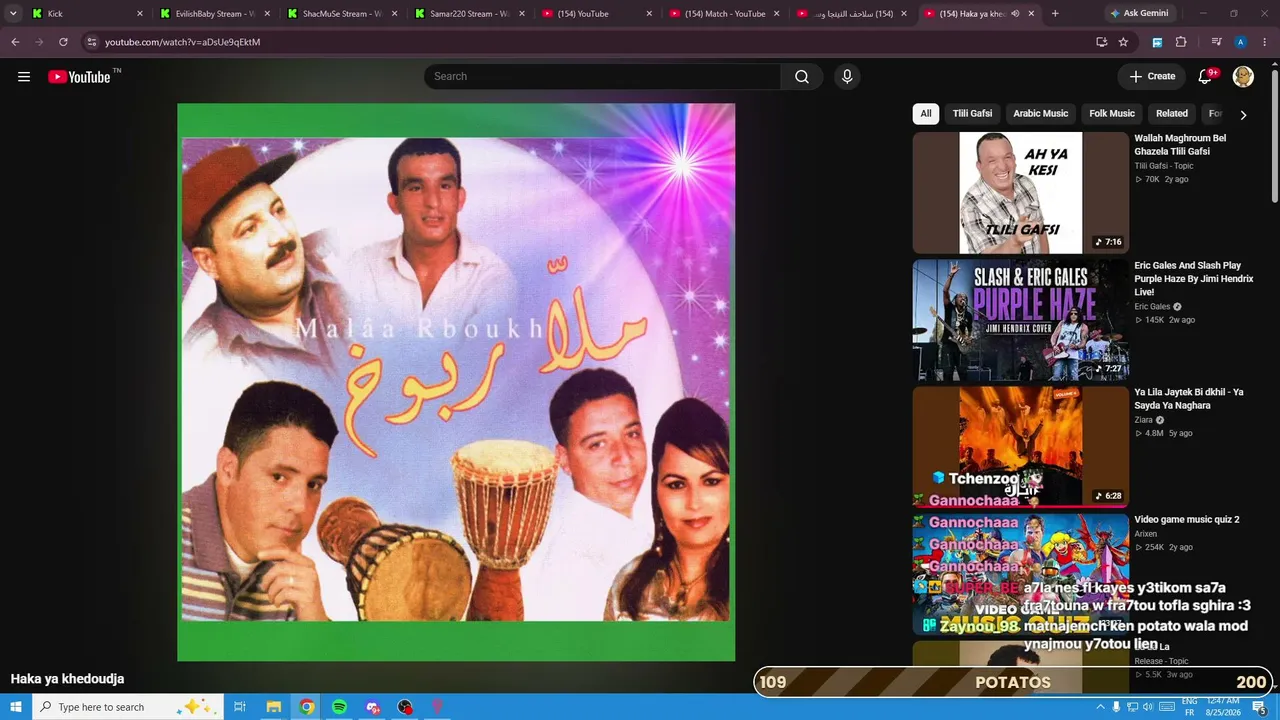Viewport: 1280px width, 720px height.
Task: Visit the Eric Gales channel
Action: [1152, 307]
